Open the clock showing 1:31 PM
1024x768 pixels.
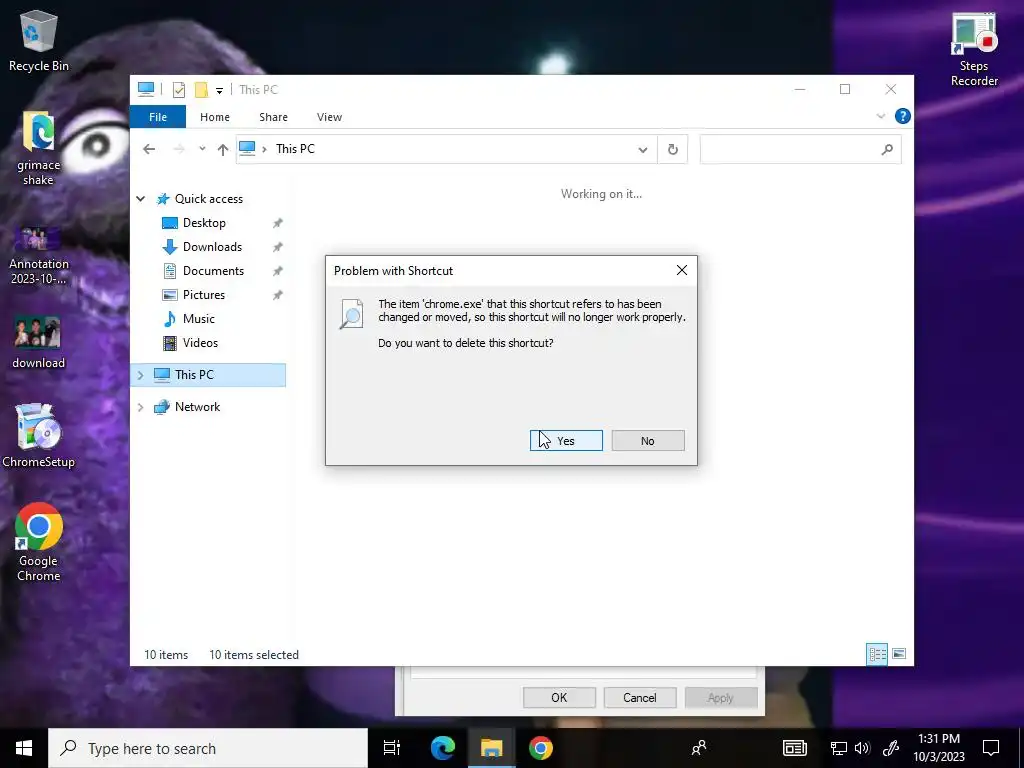[938, 748]
